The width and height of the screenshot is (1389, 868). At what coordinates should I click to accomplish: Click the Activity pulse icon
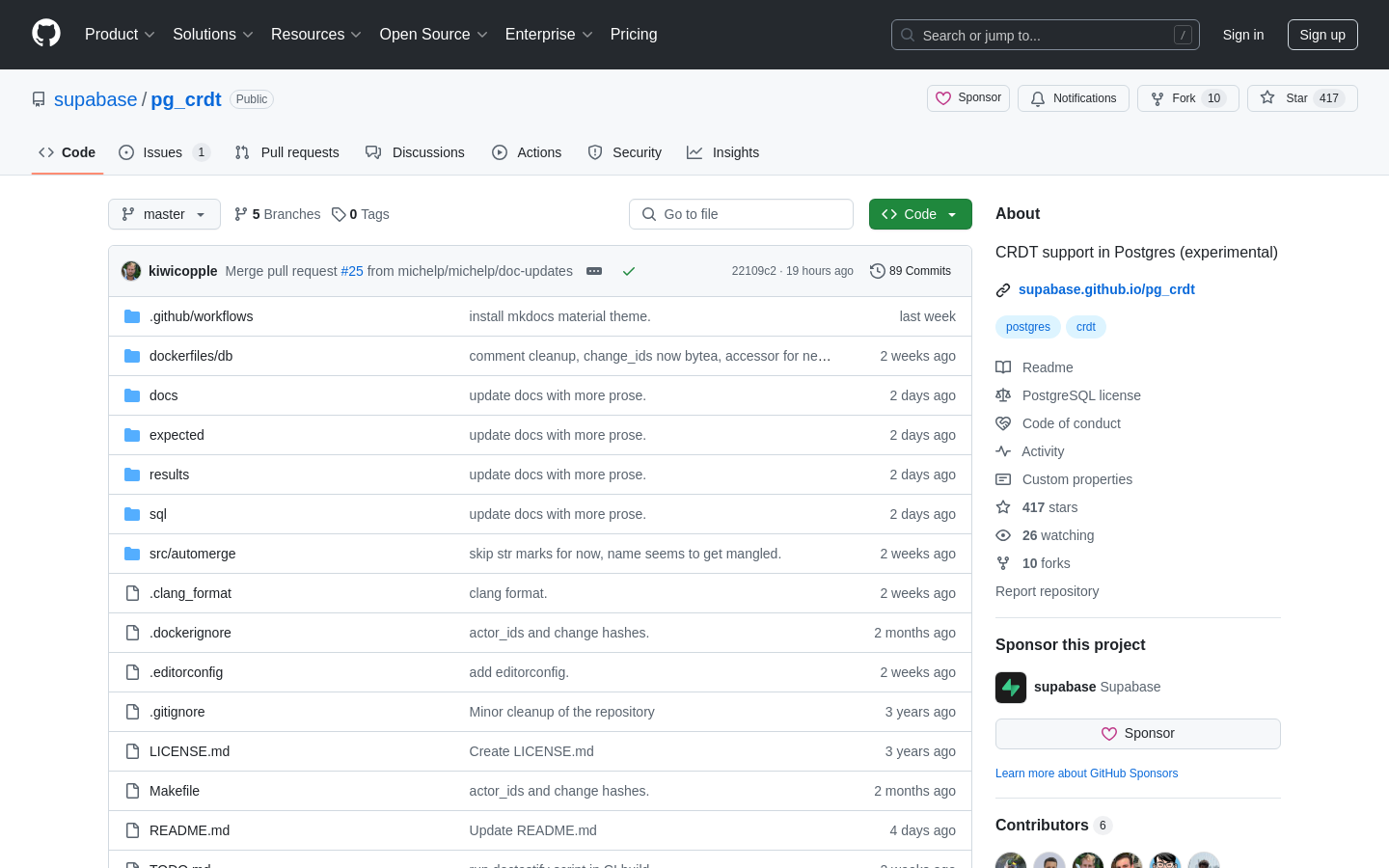[1003, 451]
